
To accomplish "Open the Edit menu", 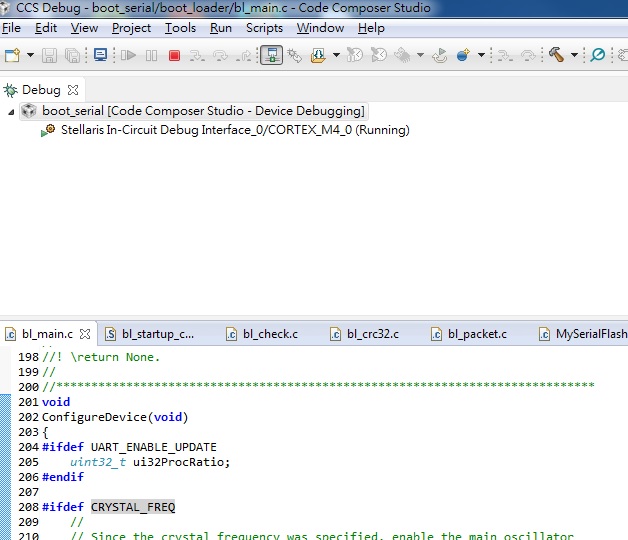I will pos(46,28).
